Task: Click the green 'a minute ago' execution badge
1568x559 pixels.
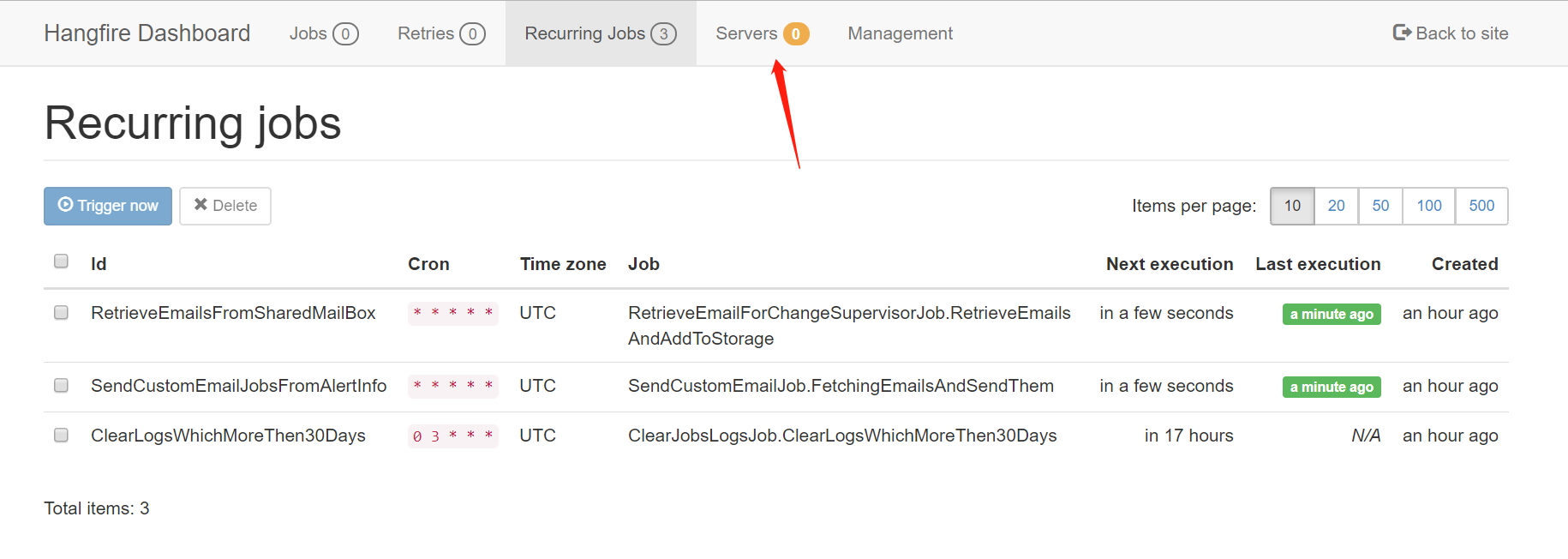Action: 1332,314
